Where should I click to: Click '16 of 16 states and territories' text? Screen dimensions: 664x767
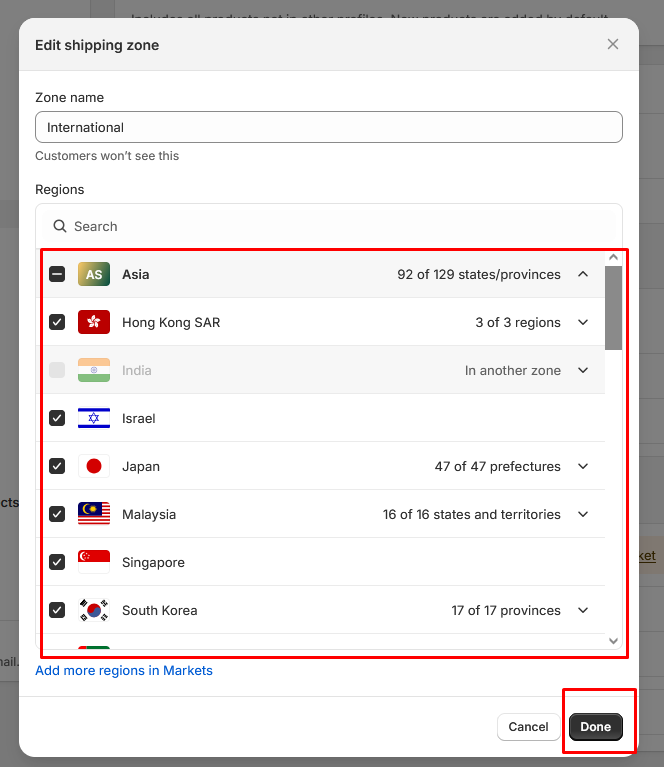click(x=471, y=514)
